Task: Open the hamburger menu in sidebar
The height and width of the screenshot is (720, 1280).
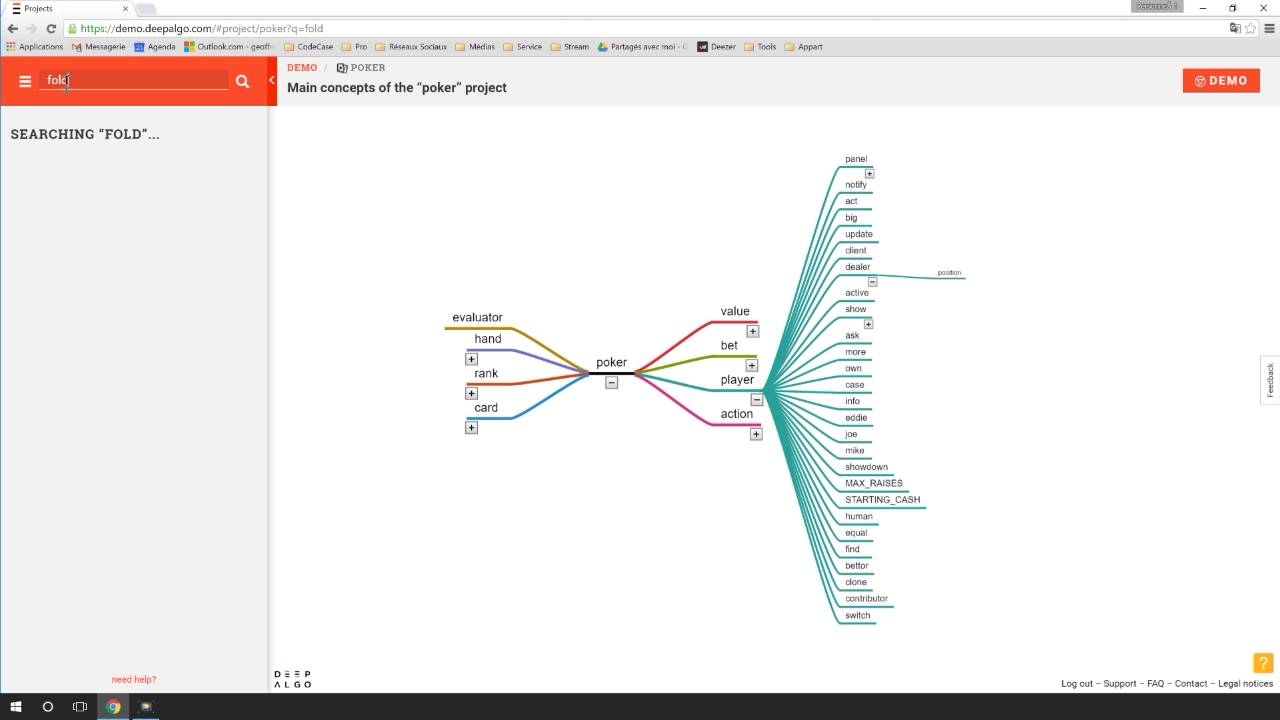Action: 25,81
